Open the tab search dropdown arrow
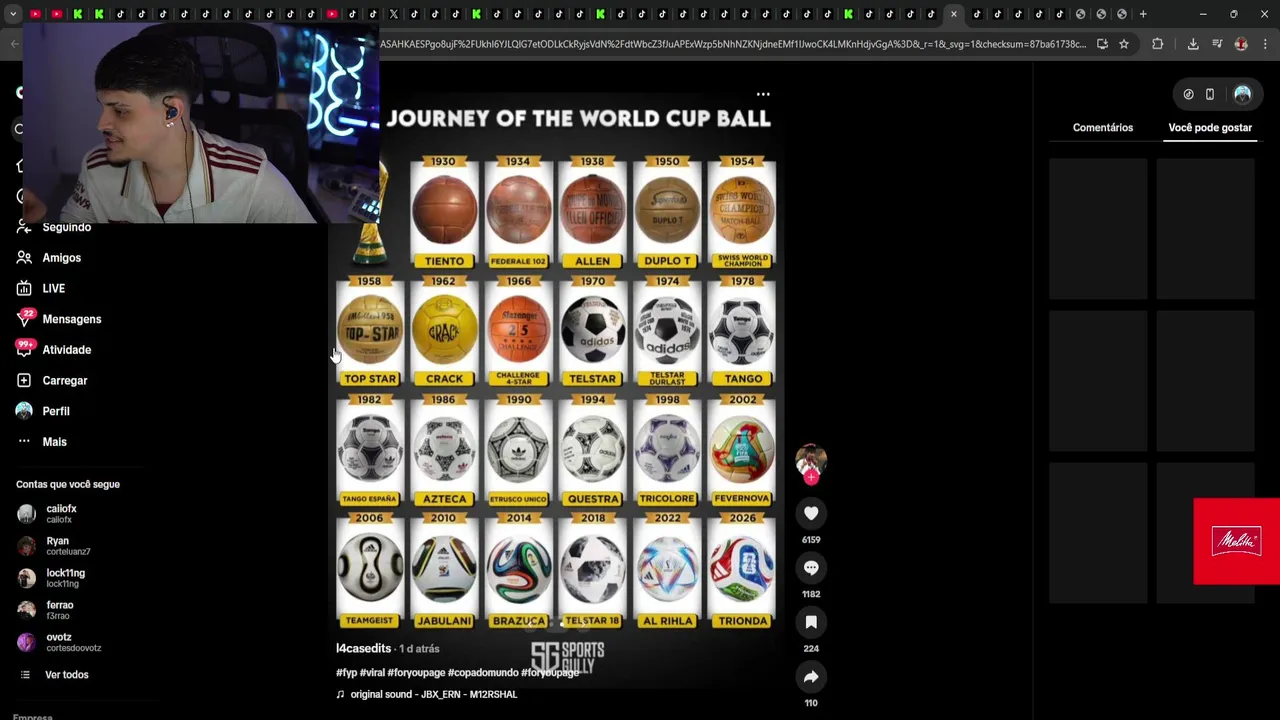The image size is (1280, 720). coord(13,14)
